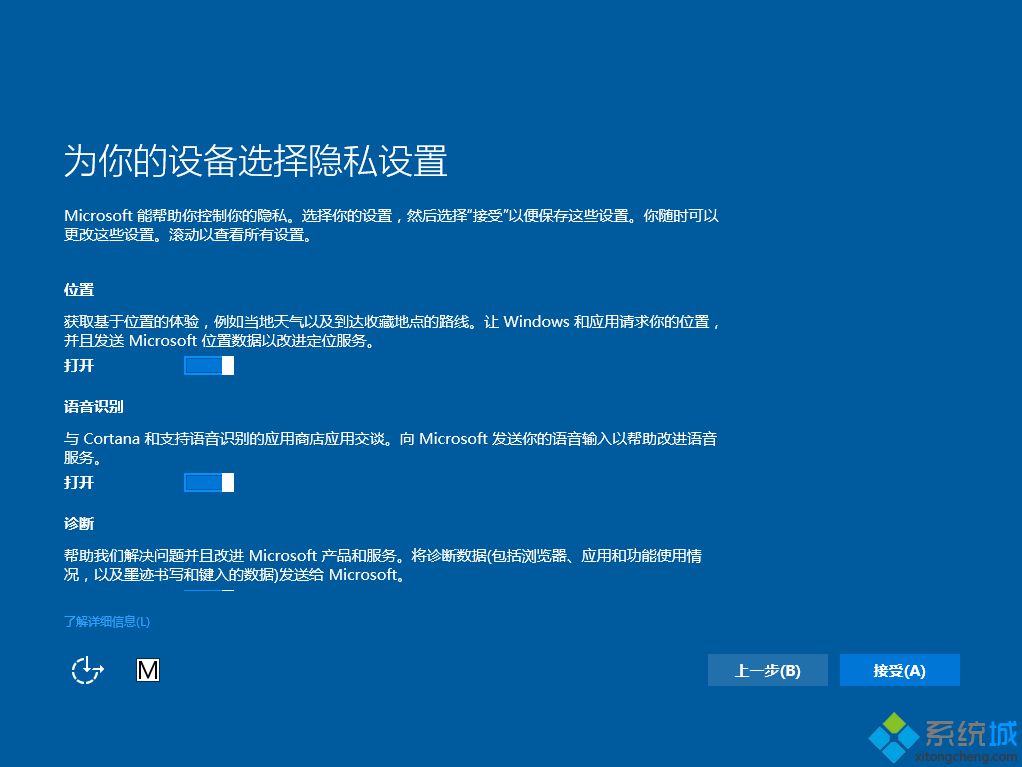The image size is (1022, 767).
Task: Turn off the 位置 toggle
Action: [209, 365]
